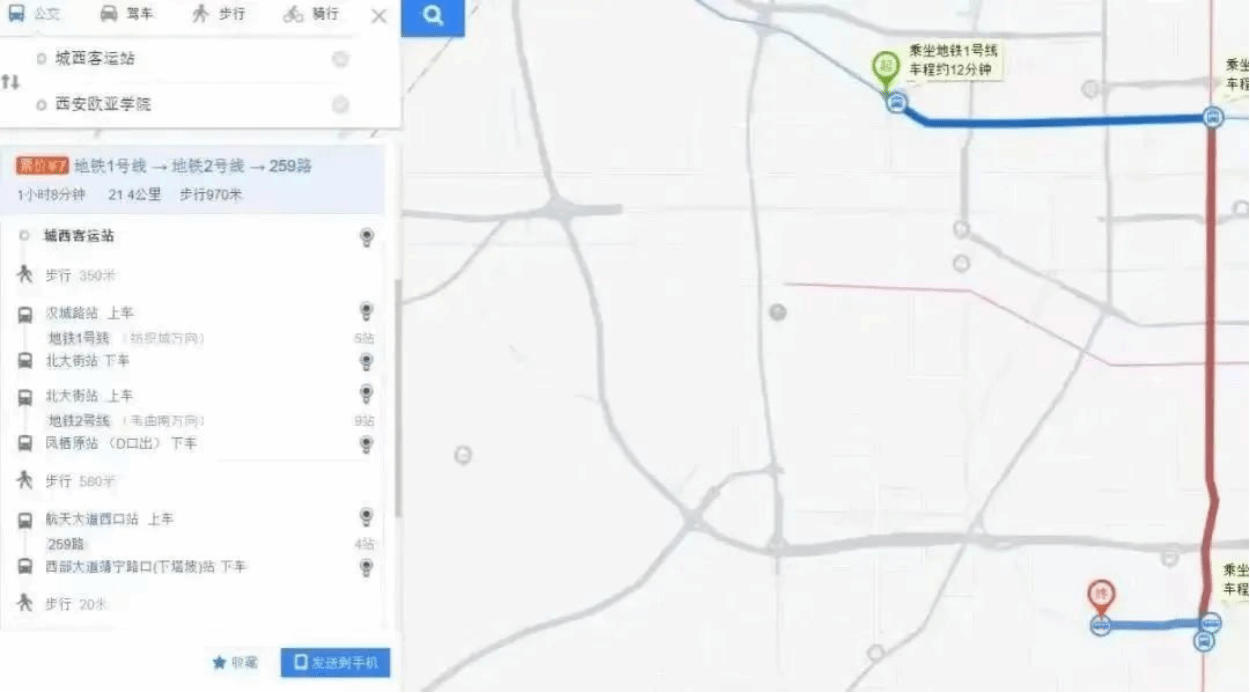Viewport: 1250px width, 693px height.
Task: Clear the 城西客运站 origin field
Action: point(340,59)
